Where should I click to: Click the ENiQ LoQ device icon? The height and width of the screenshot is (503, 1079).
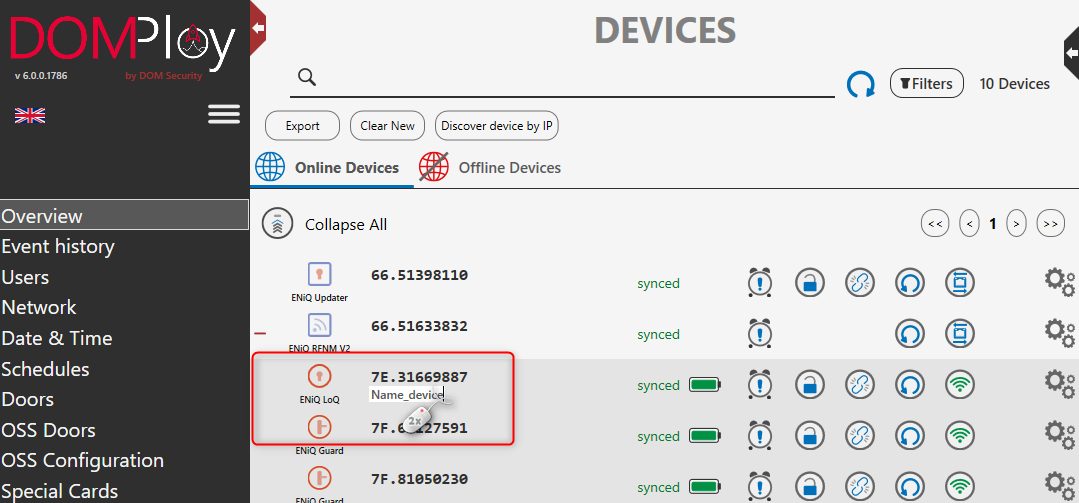pos(319,376)
